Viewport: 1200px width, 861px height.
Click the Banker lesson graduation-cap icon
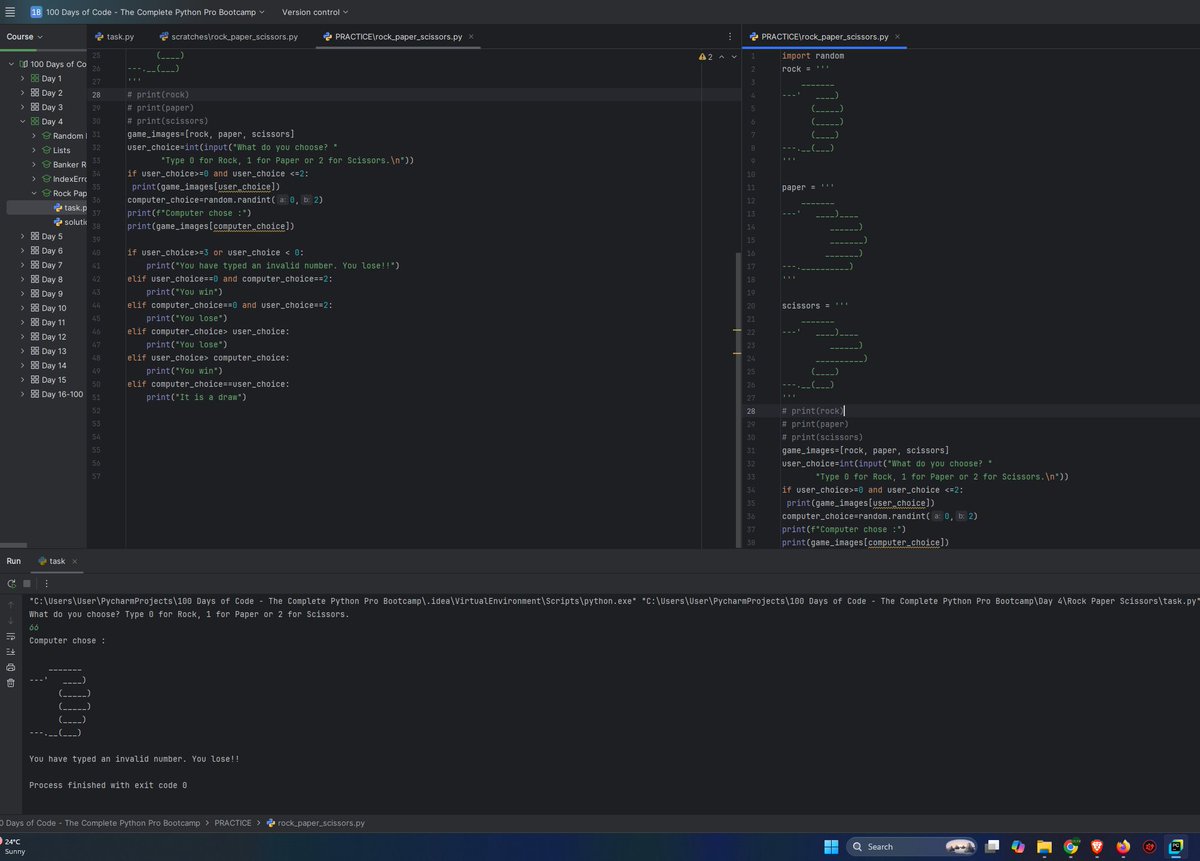[46, 165]
